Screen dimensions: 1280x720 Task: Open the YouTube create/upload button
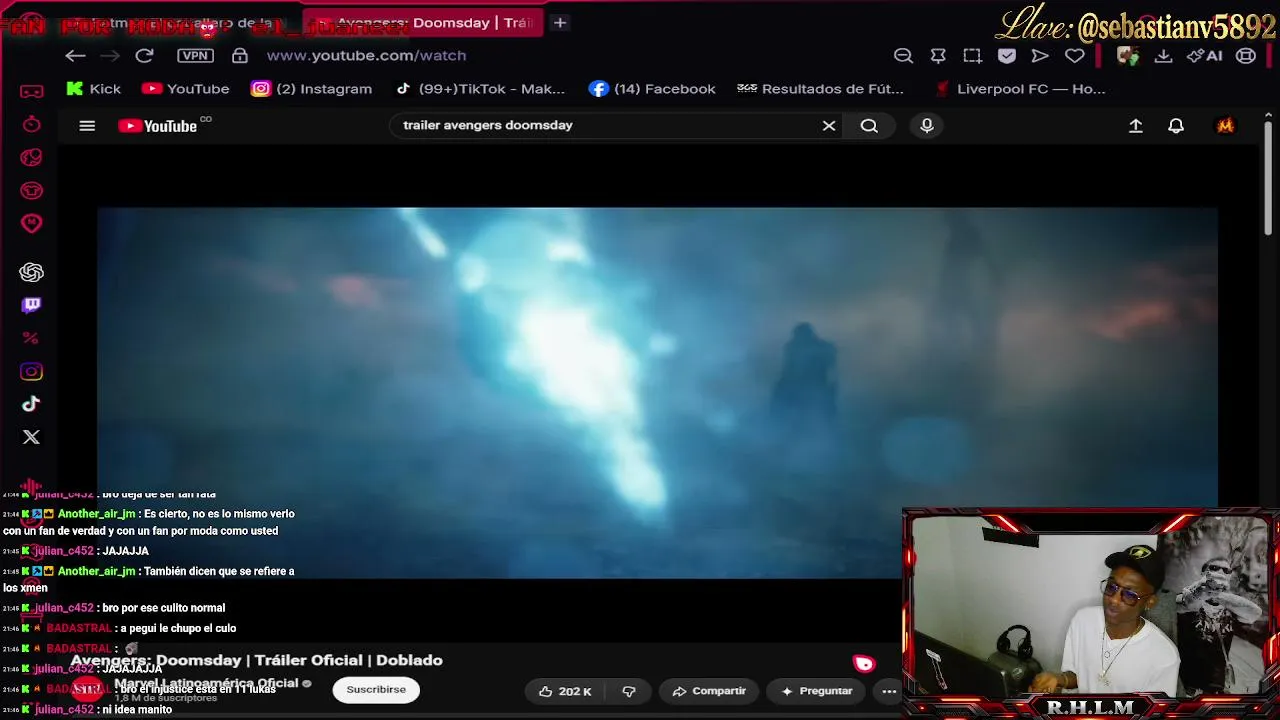(x=1136, y=126)
